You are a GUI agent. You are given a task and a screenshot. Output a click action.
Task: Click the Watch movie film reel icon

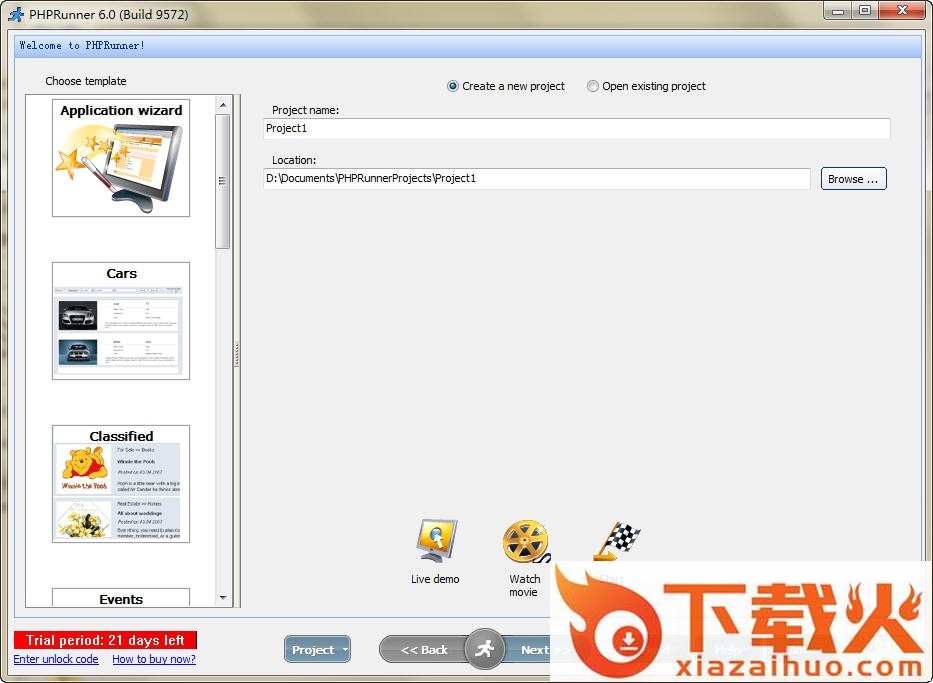pos(525,541)
